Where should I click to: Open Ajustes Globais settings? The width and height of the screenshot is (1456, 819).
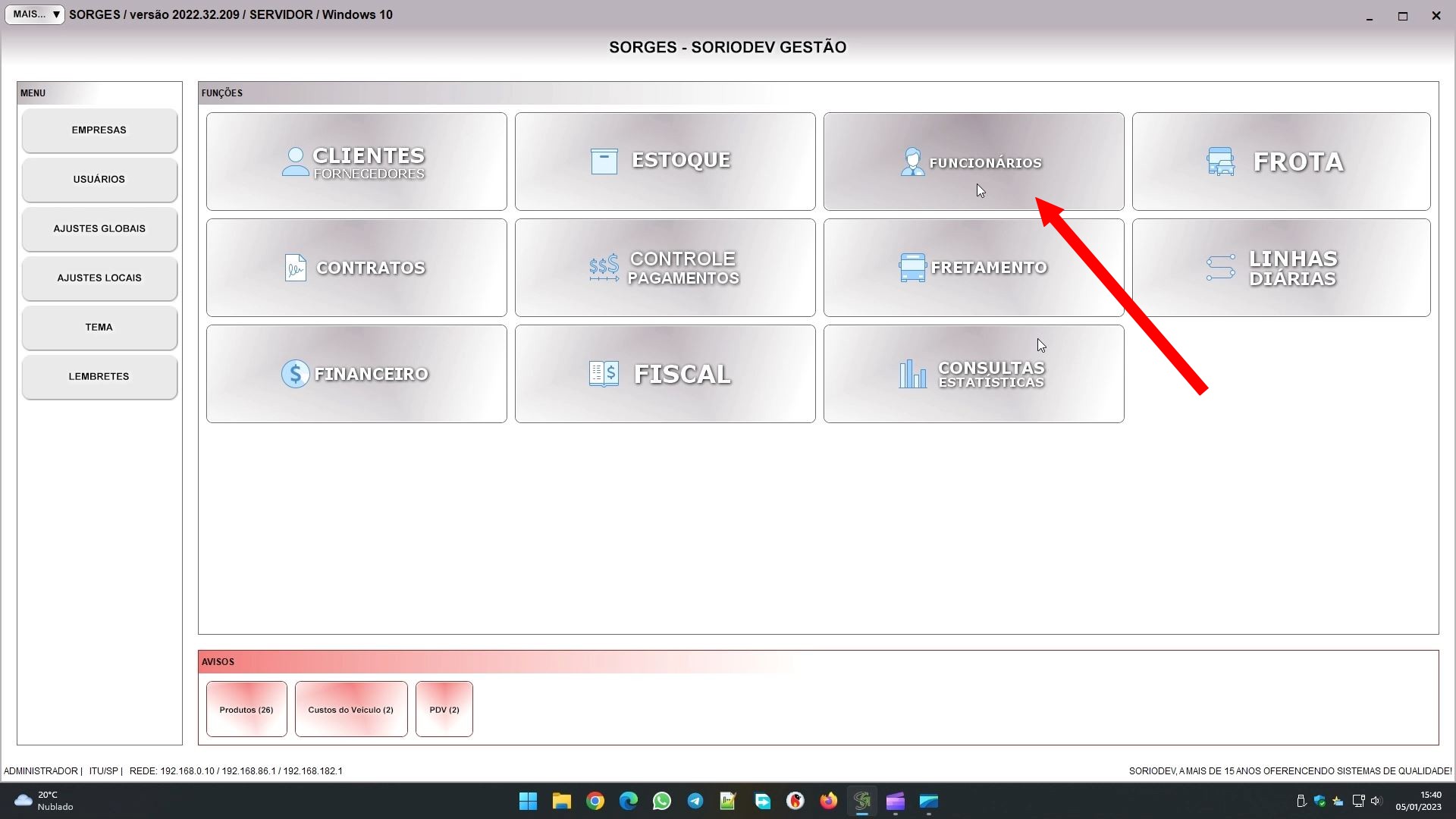pyautogui.click(x=99, y=229)
